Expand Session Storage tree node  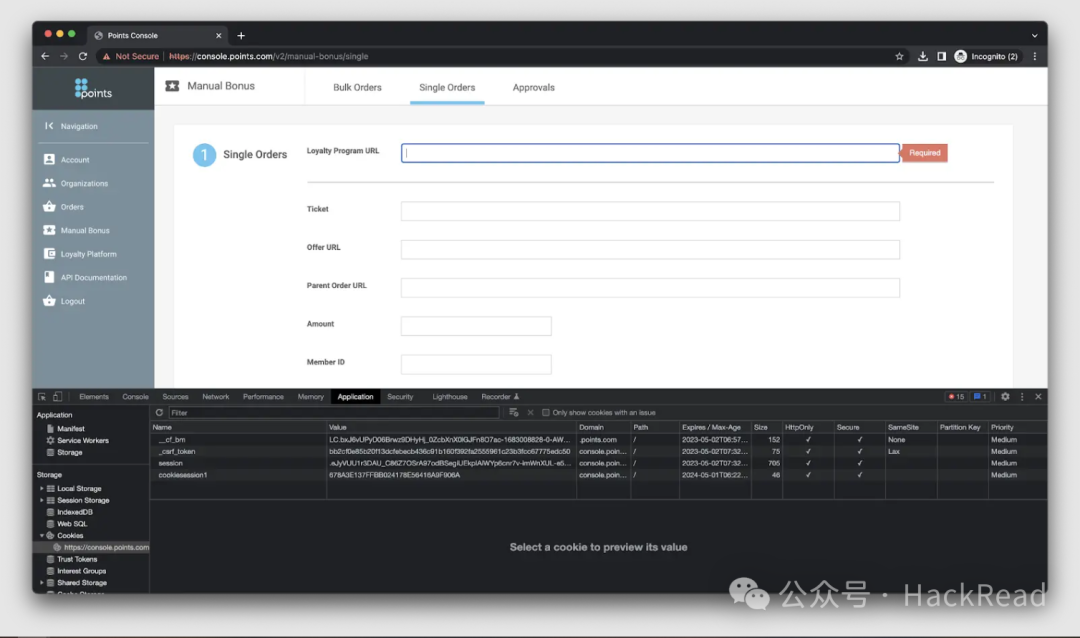[x=41, y=500]
